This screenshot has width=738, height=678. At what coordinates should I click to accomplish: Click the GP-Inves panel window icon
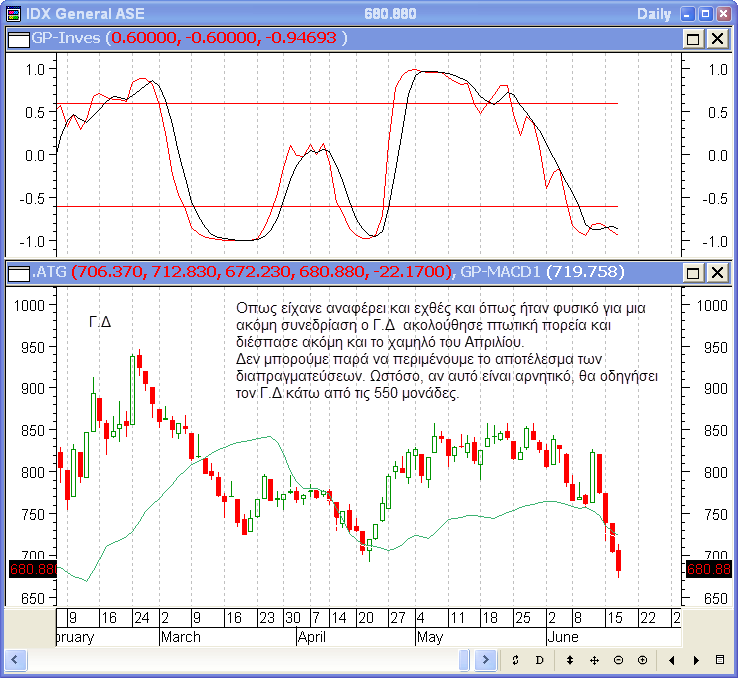pyautogui.click(x=19, y=39)
